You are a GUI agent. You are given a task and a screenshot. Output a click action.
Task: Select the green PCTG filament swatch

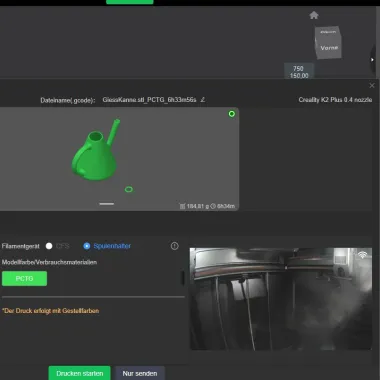[24, 278]
